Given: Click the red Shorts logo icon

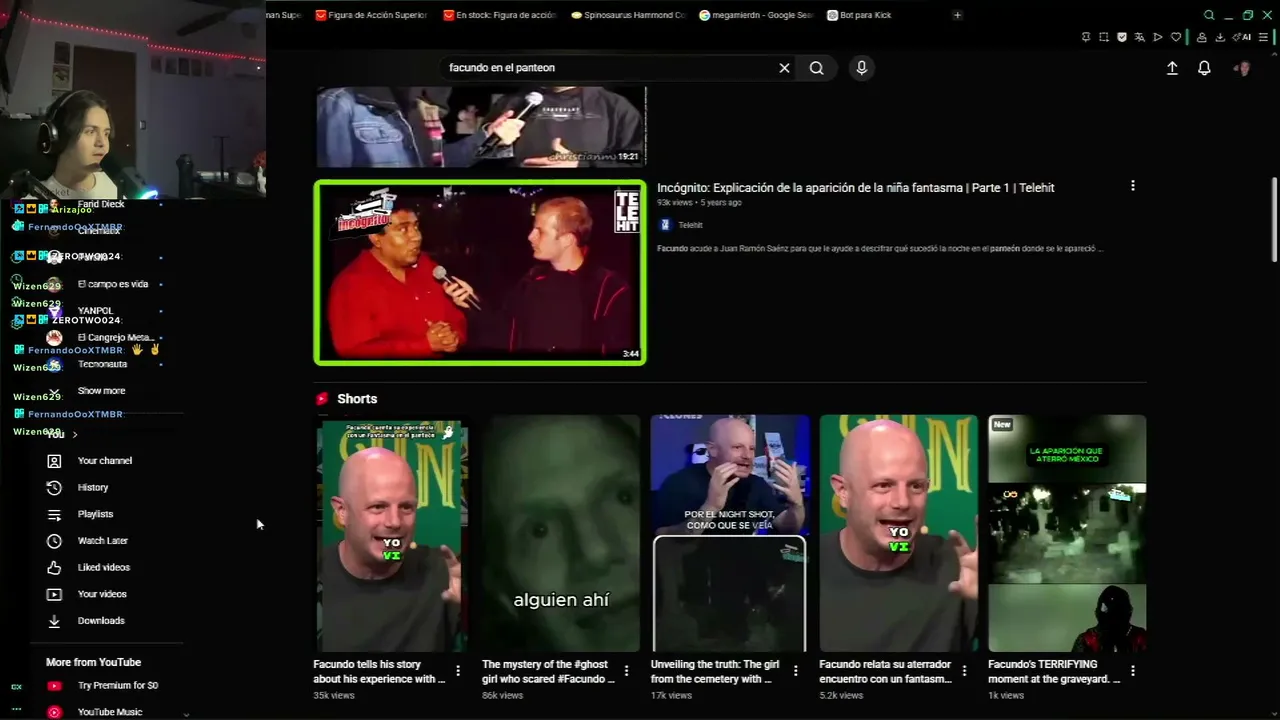Looking at the screenshot, I should (322, 399).
